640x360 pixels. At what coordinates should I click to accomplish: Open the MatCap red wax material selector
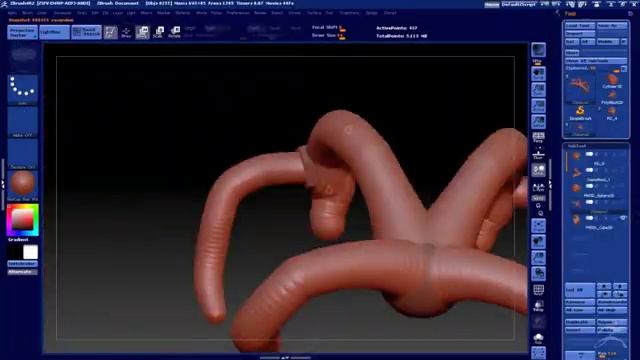pyautogui.click(x=23, y=185)
